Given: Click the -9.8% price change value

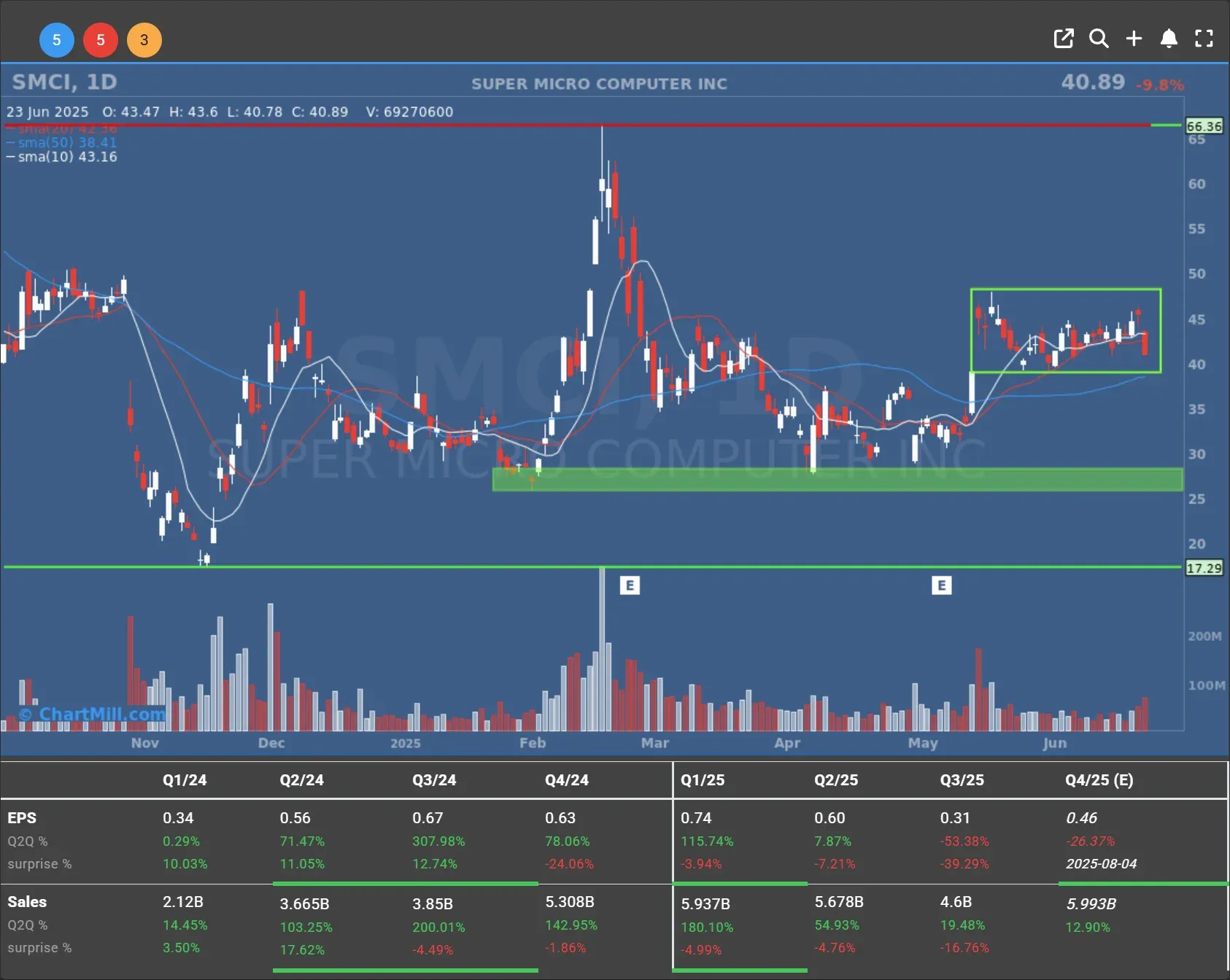Looking at the screenshot, I should click(x=1159, y=85).
